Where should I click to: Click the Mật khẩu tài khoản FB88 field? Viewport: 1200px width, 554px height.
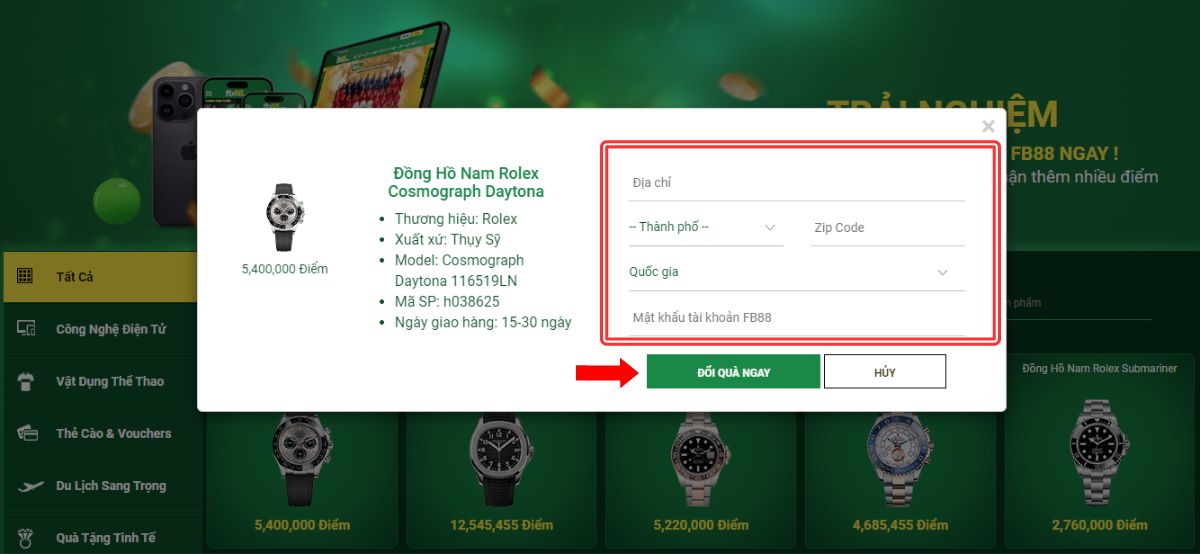coord(797,317)
